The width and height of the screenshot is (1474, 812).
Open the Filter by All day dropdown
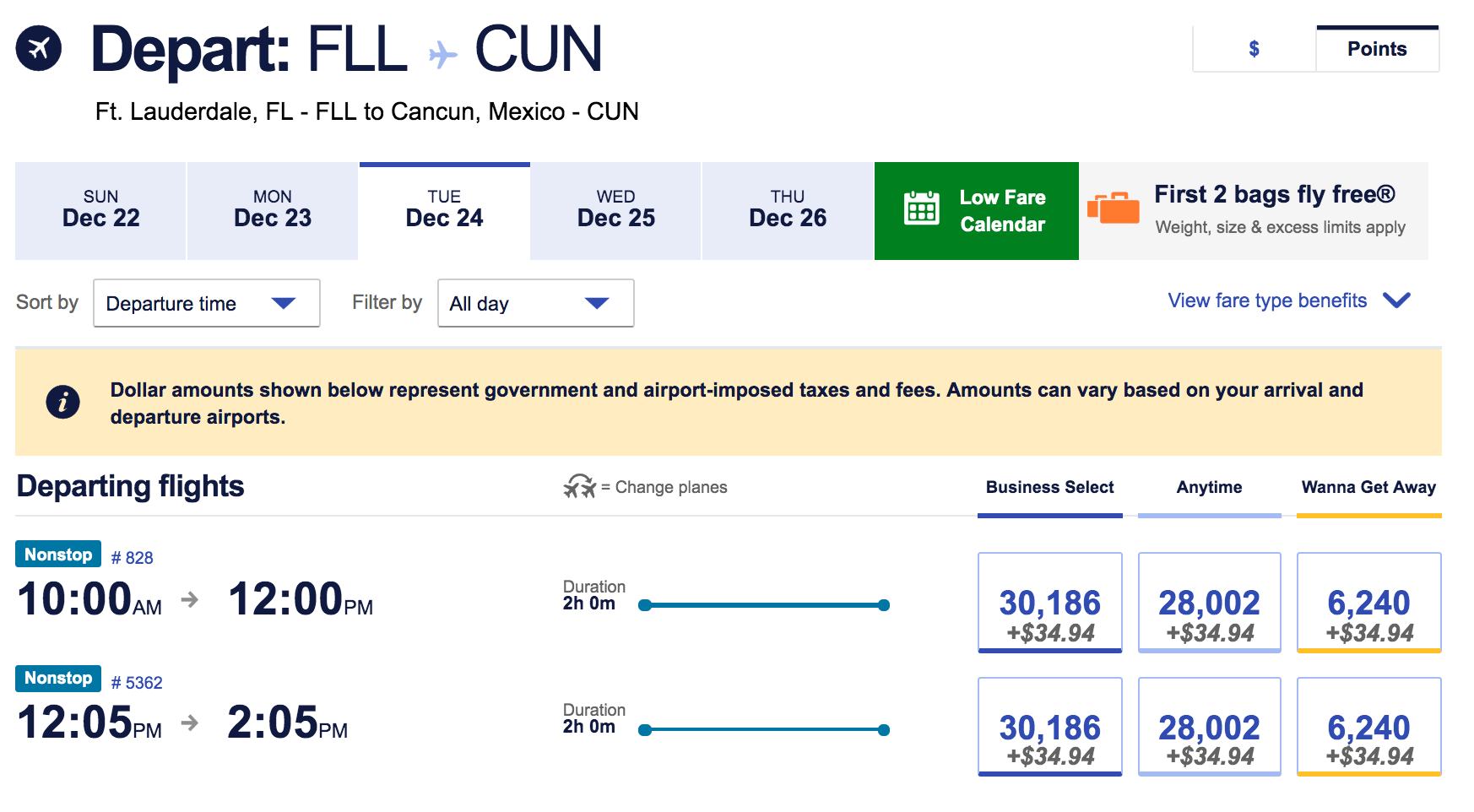click(535, 303)
